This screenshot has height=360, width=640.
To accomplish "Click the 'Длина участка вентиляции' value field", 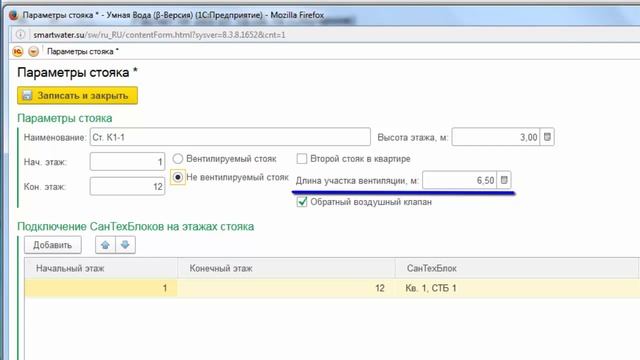I will point(460,180).
